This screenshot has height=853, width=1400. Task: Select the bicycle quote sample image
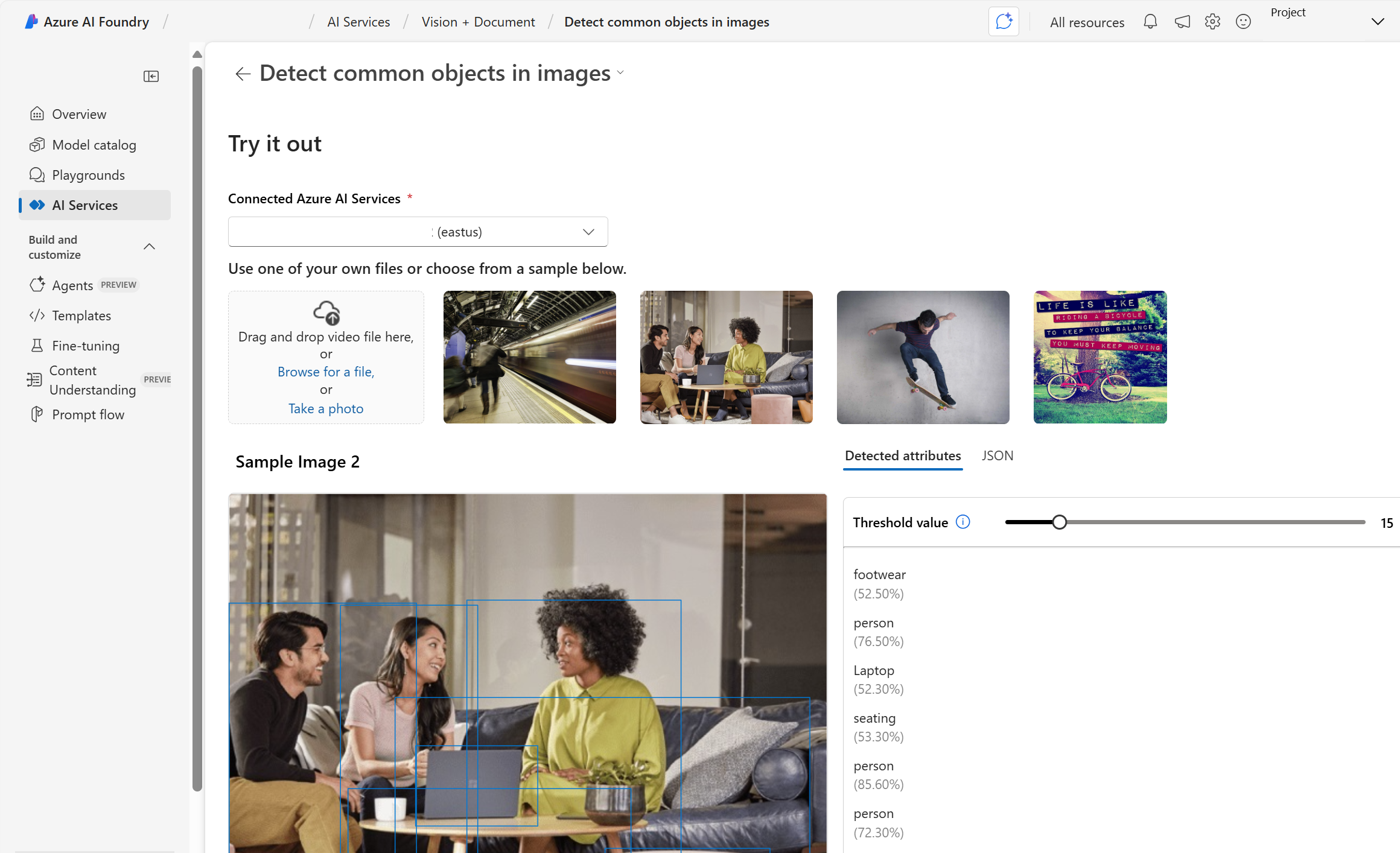pos(1100,357)
